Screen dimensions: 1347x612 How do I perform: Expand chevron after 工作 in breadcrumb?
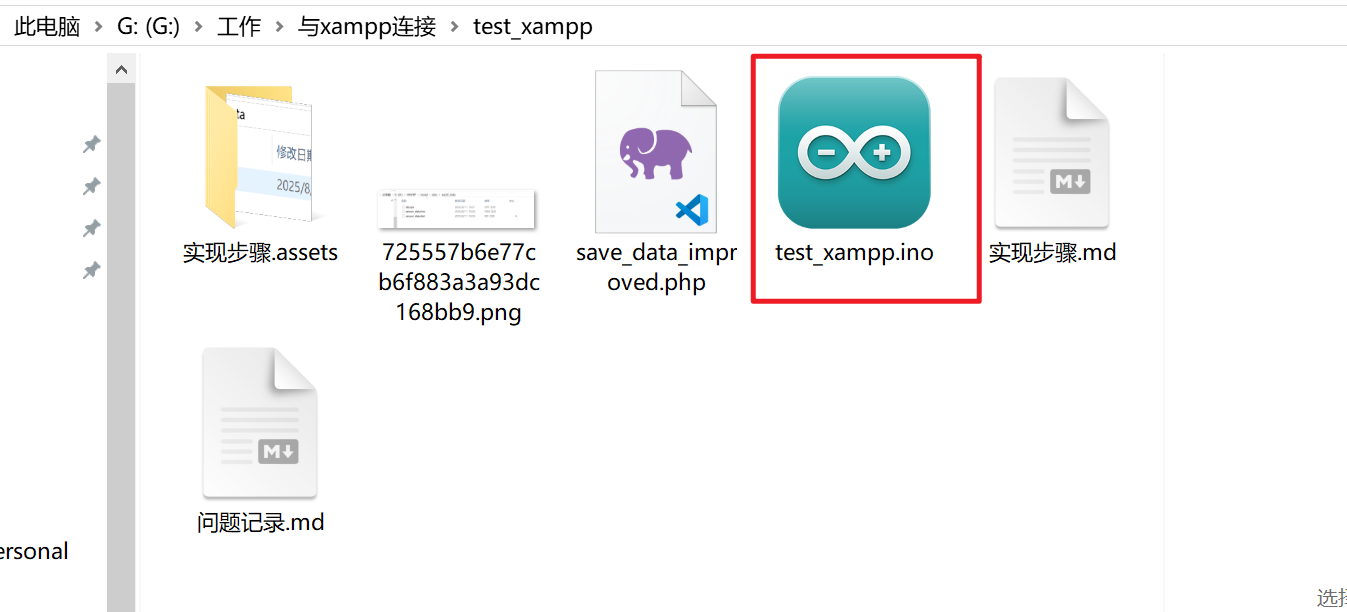[279, 27]
